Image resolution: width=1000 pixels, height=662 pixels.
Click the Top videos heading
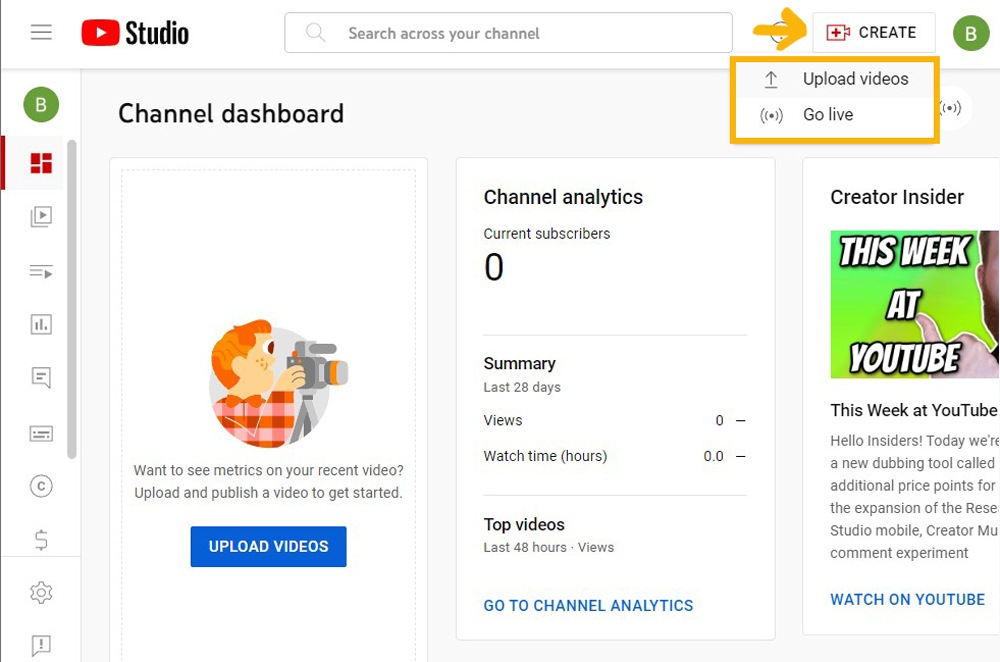[x=524, y=524]
